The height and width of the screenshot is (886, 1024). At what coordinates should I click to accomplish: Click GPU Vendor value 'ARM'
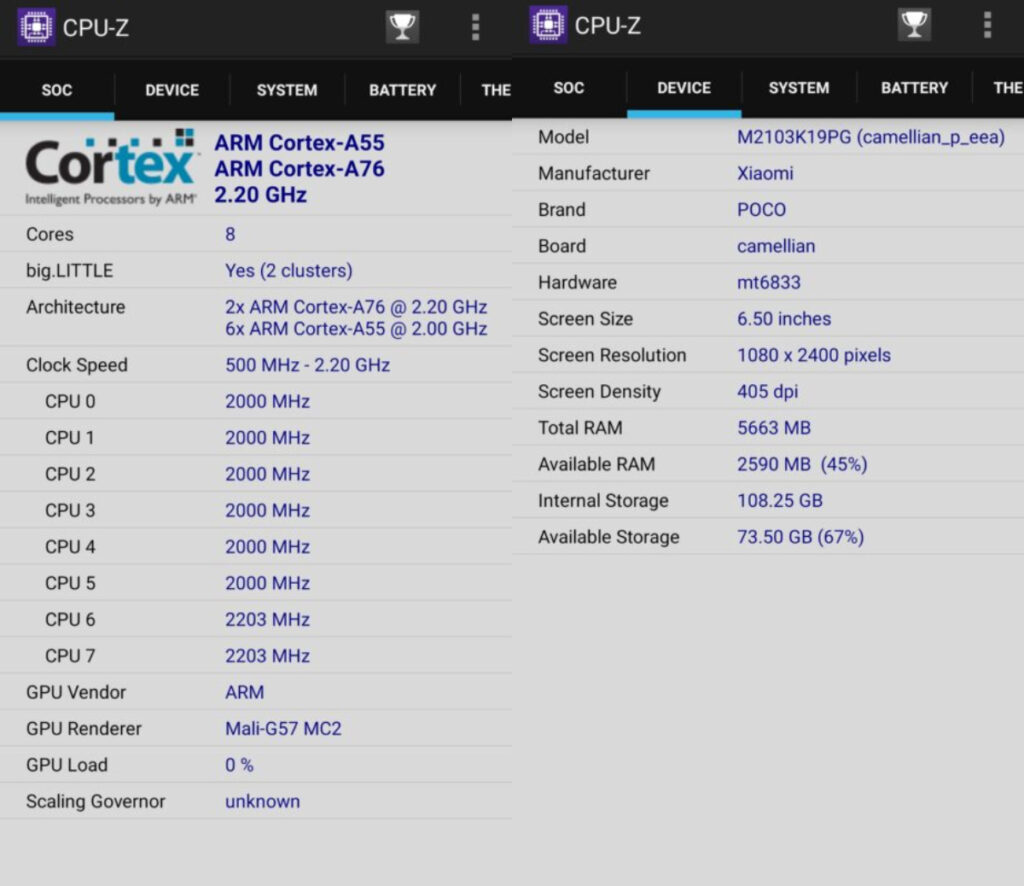245,692
